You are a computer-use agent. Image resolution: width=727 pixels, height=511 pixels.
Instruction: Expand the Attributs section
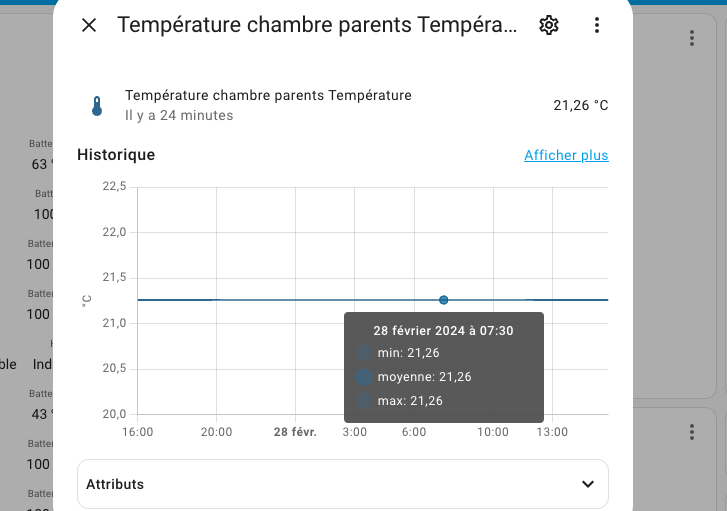pyautogui.click(x=343, y=484)
